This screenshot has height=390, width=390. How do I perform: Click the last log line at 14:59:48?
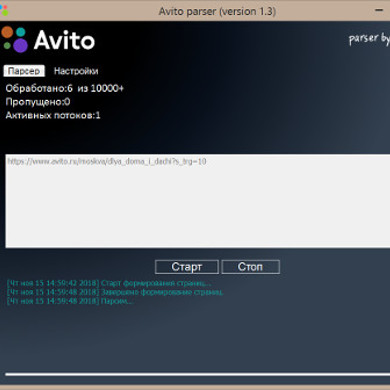pos(70,301)
